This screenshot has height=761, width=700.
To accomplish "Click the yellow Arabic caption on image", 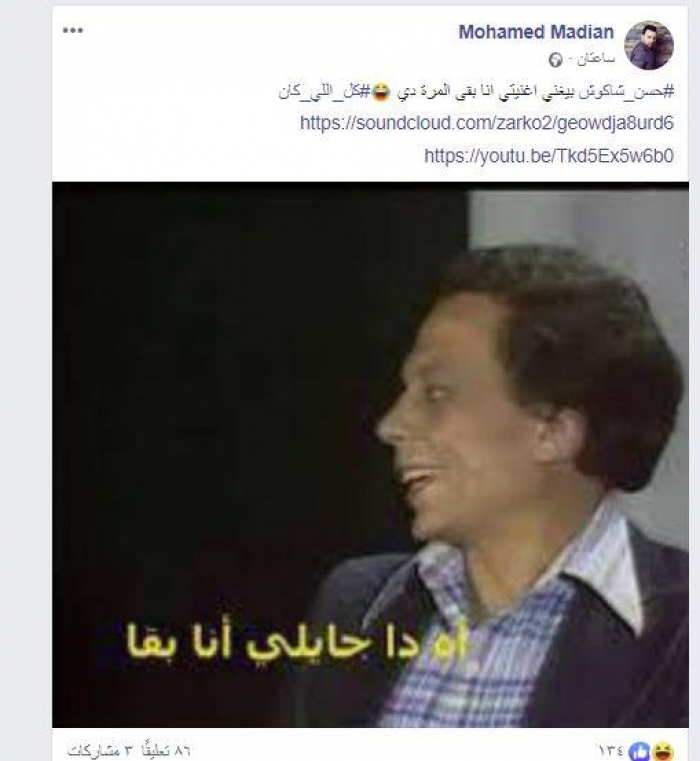I will [x=297, y=641].
